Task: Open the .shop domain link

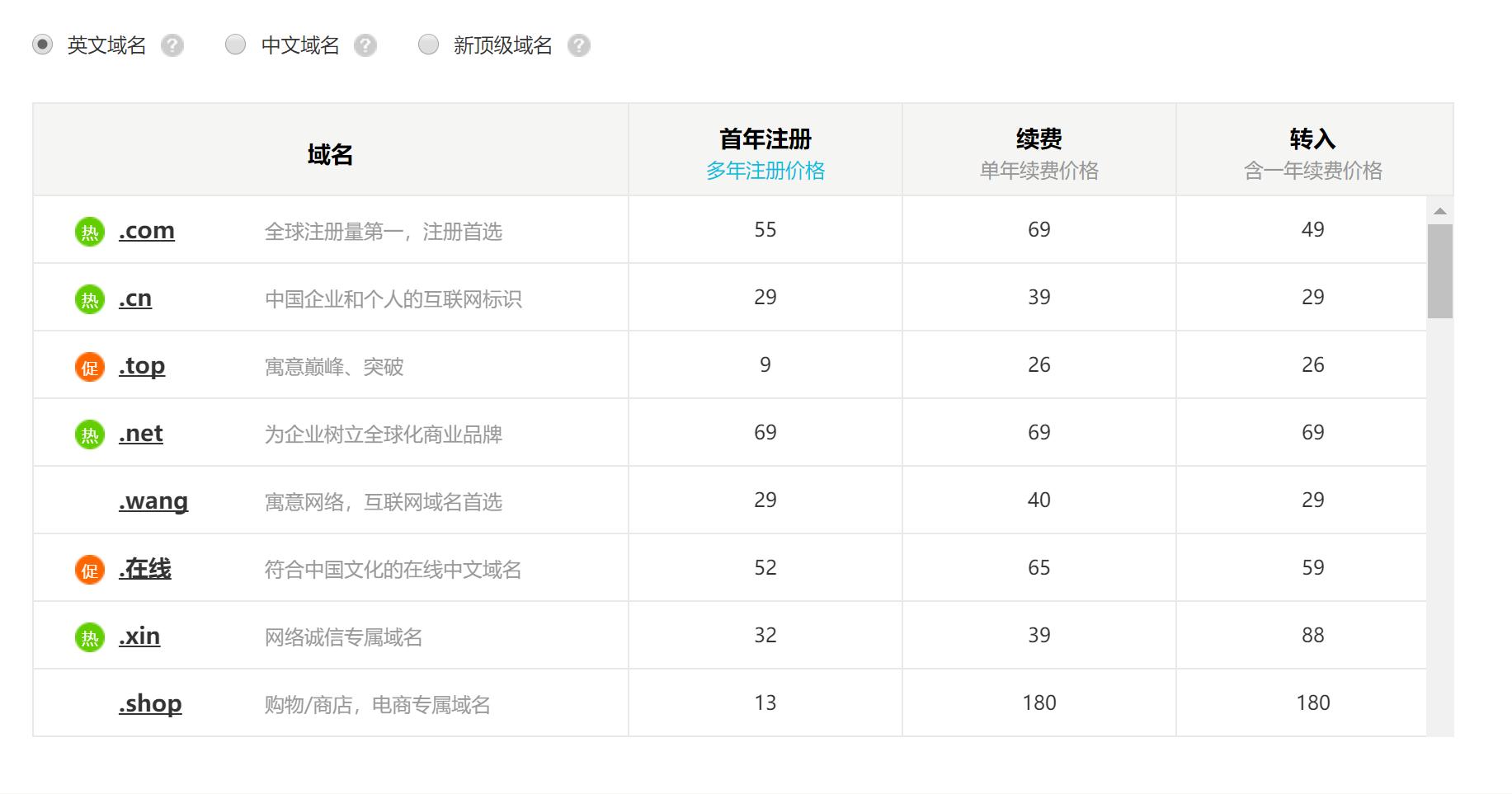Action: 150,704
